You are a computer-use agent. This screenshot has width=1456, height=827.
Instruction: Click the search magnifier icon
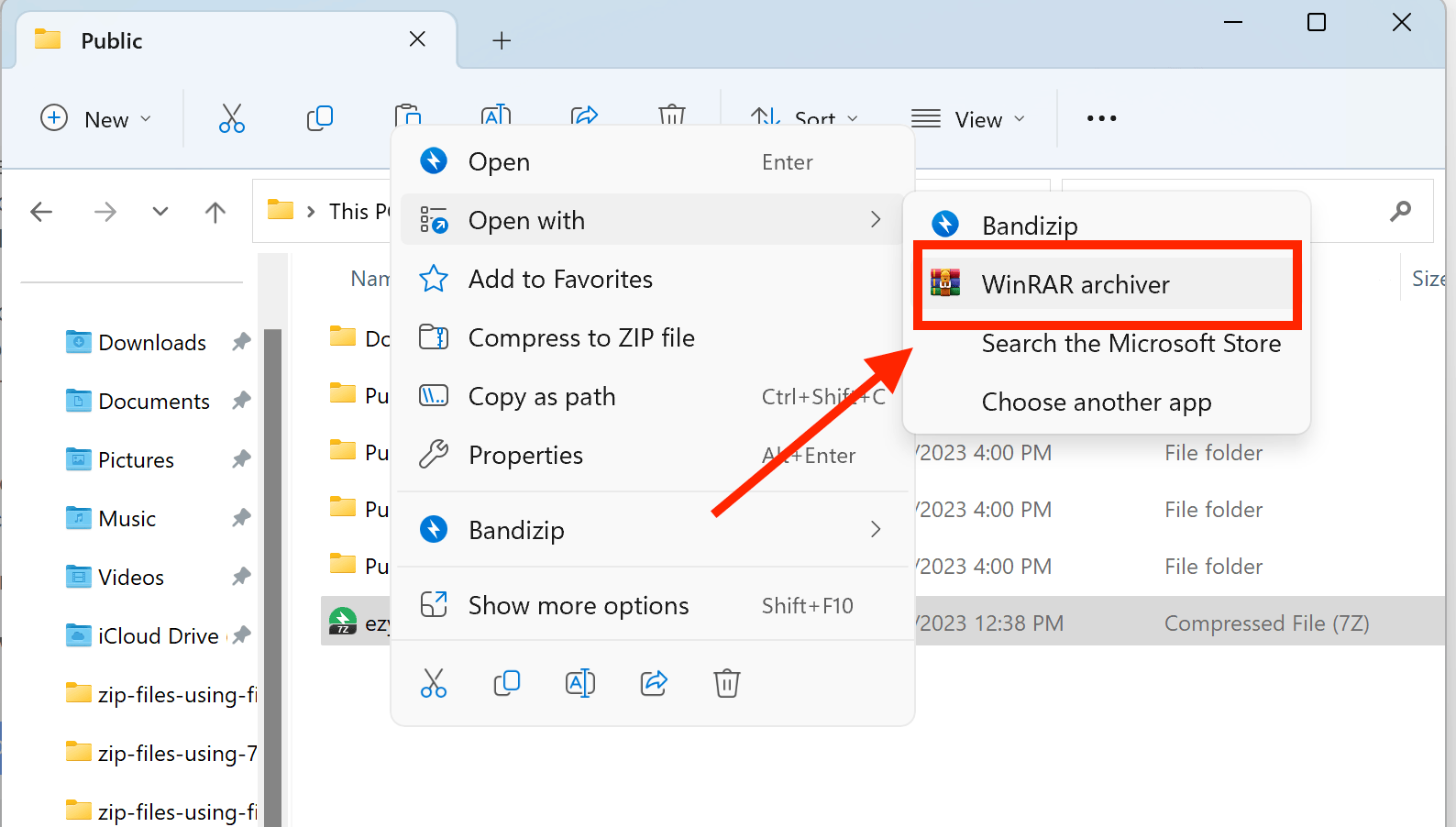coord(1400,212)
